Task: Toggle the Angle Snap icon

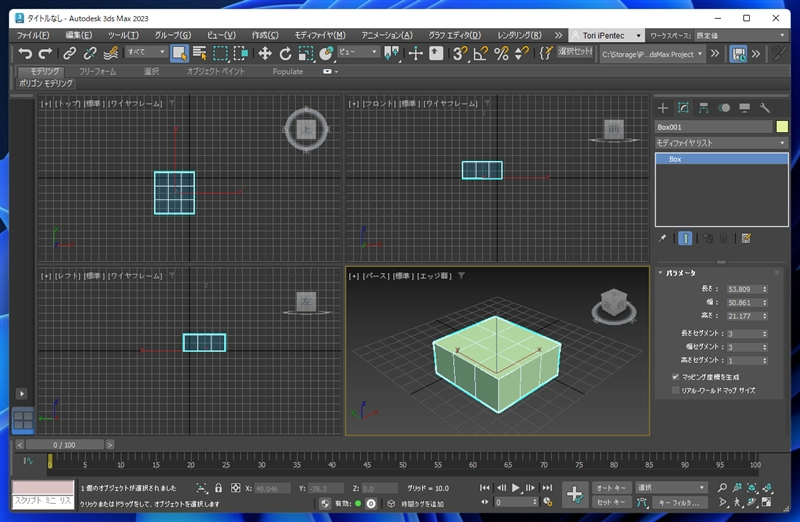Action: (480, 53)
